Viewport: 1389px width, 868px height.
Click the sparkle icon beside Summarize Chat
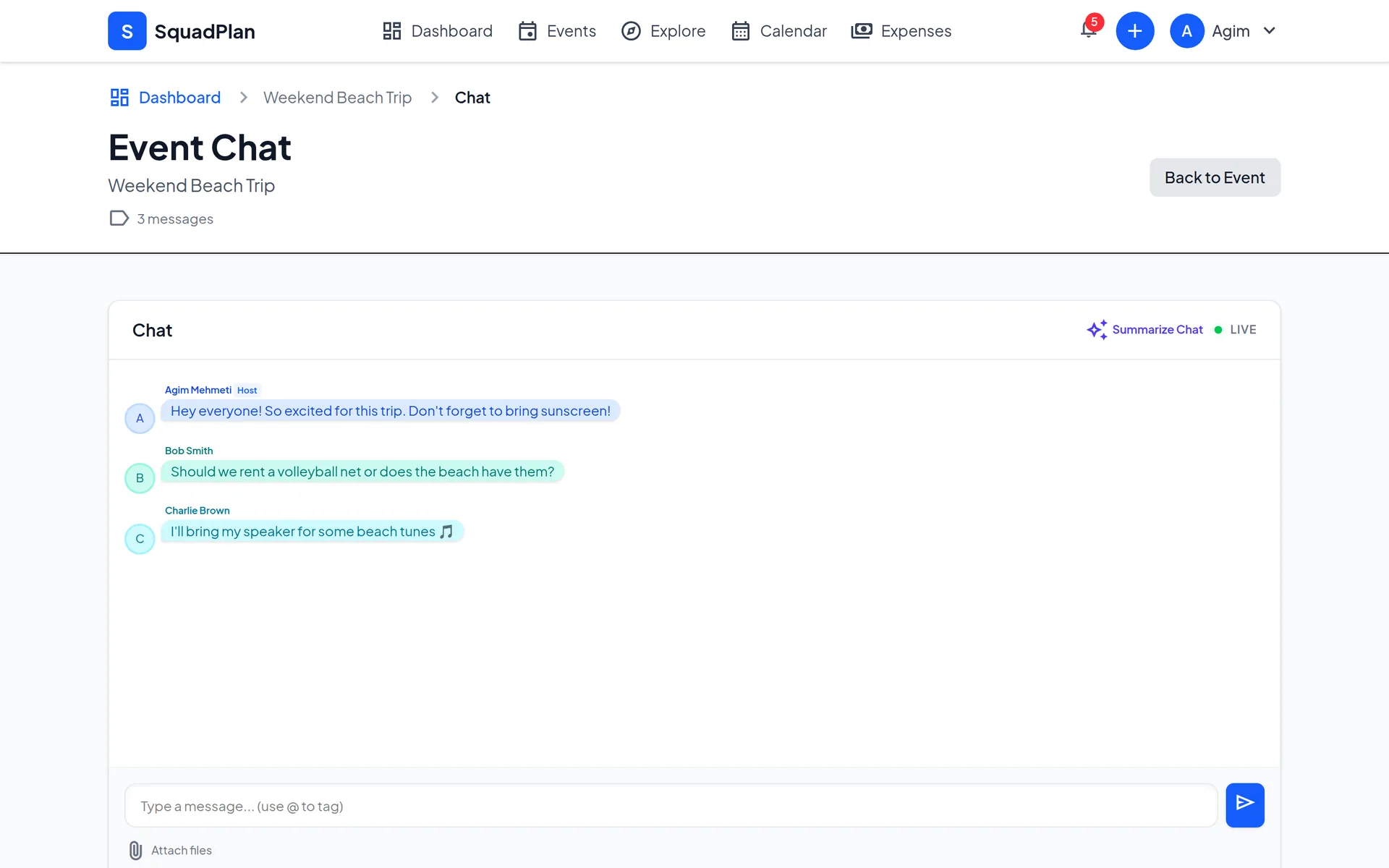coord(1097,330)
